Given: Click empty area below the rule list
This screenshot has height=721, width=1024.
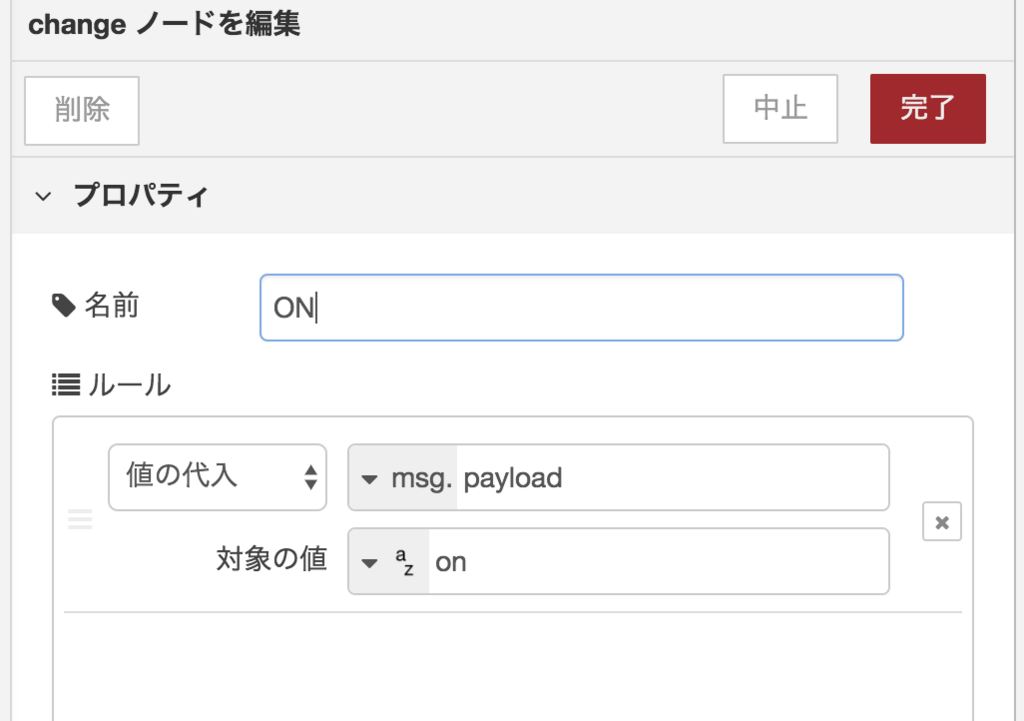Looking at the screenshot, I should point(513,666).
